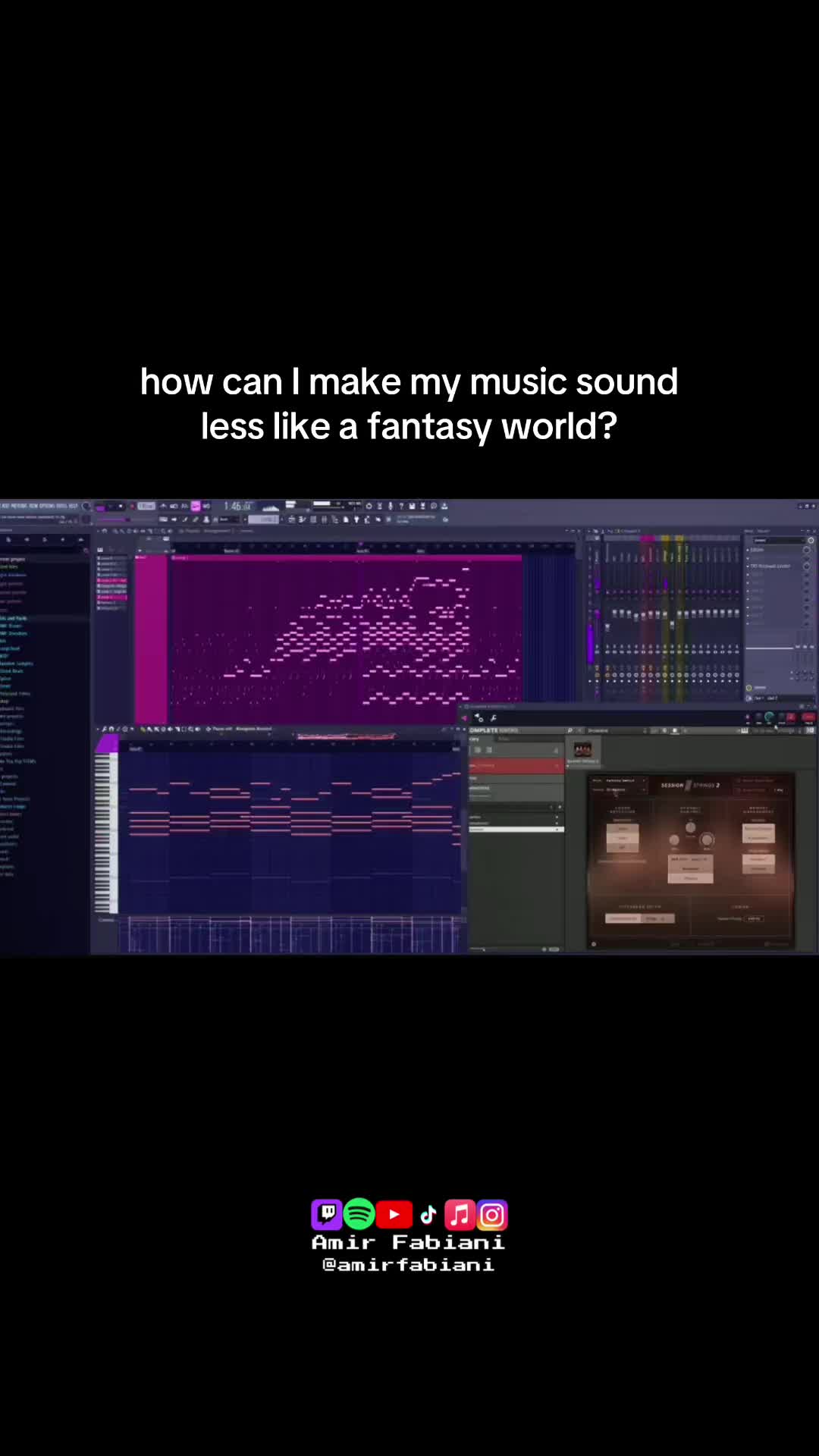The height and width of the screenshot is (1456, 819).
Task: Click the Apple Music logo icon
Action: coord(460,1214)
